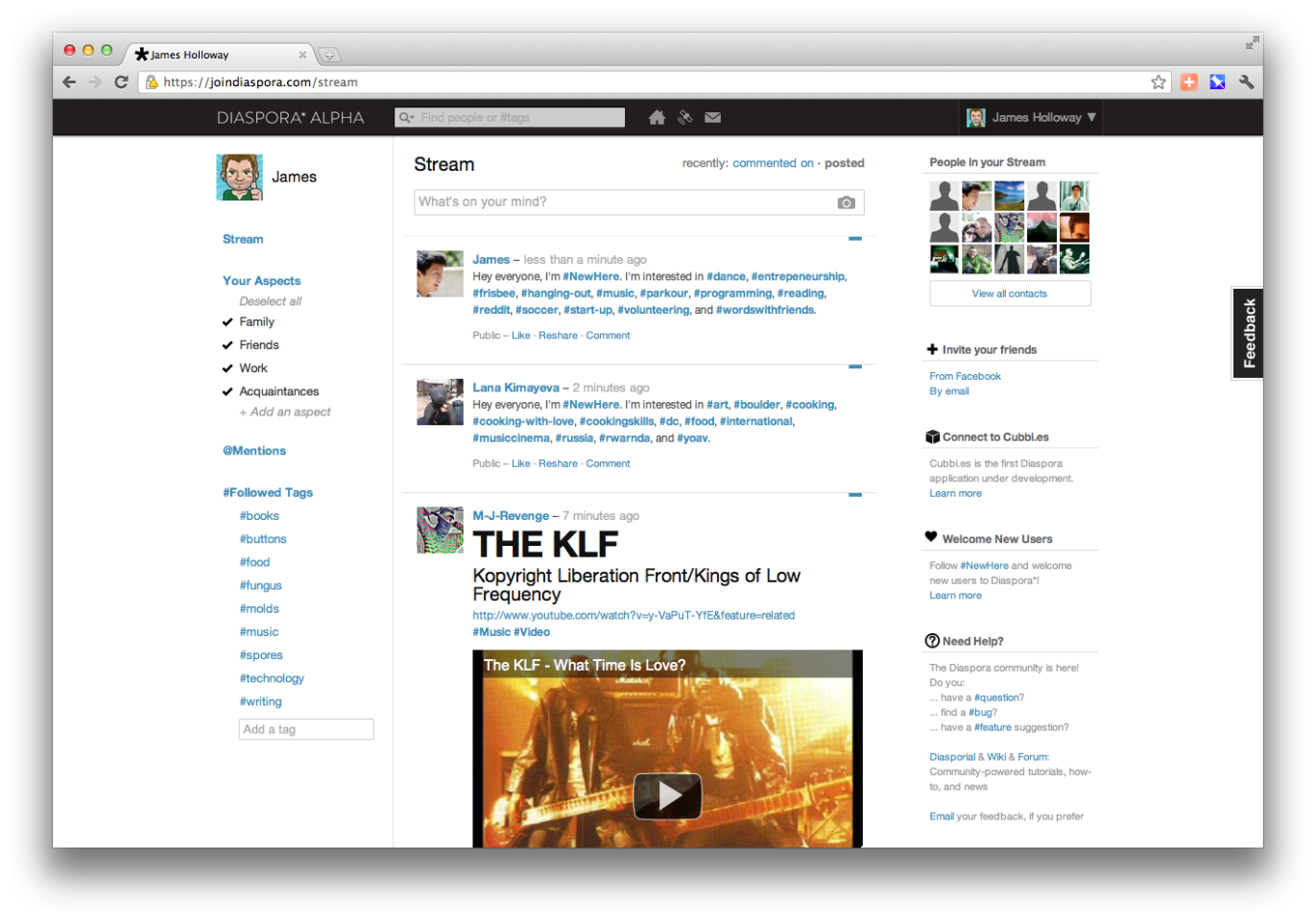
Task: Click the blue extension icon in toolbar
Action: point(1217,83)
